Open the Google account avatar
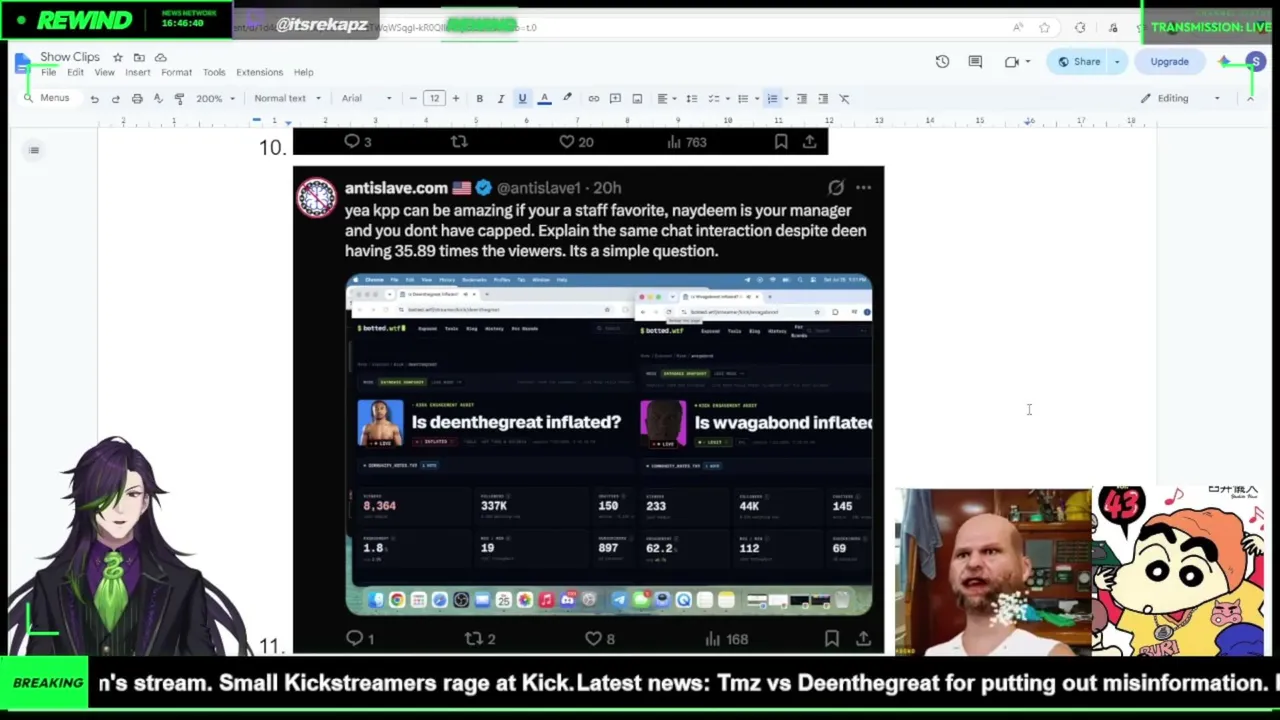Image resolution: width=1280 pixels, height=720 pixels. [x=1255, y=62]
